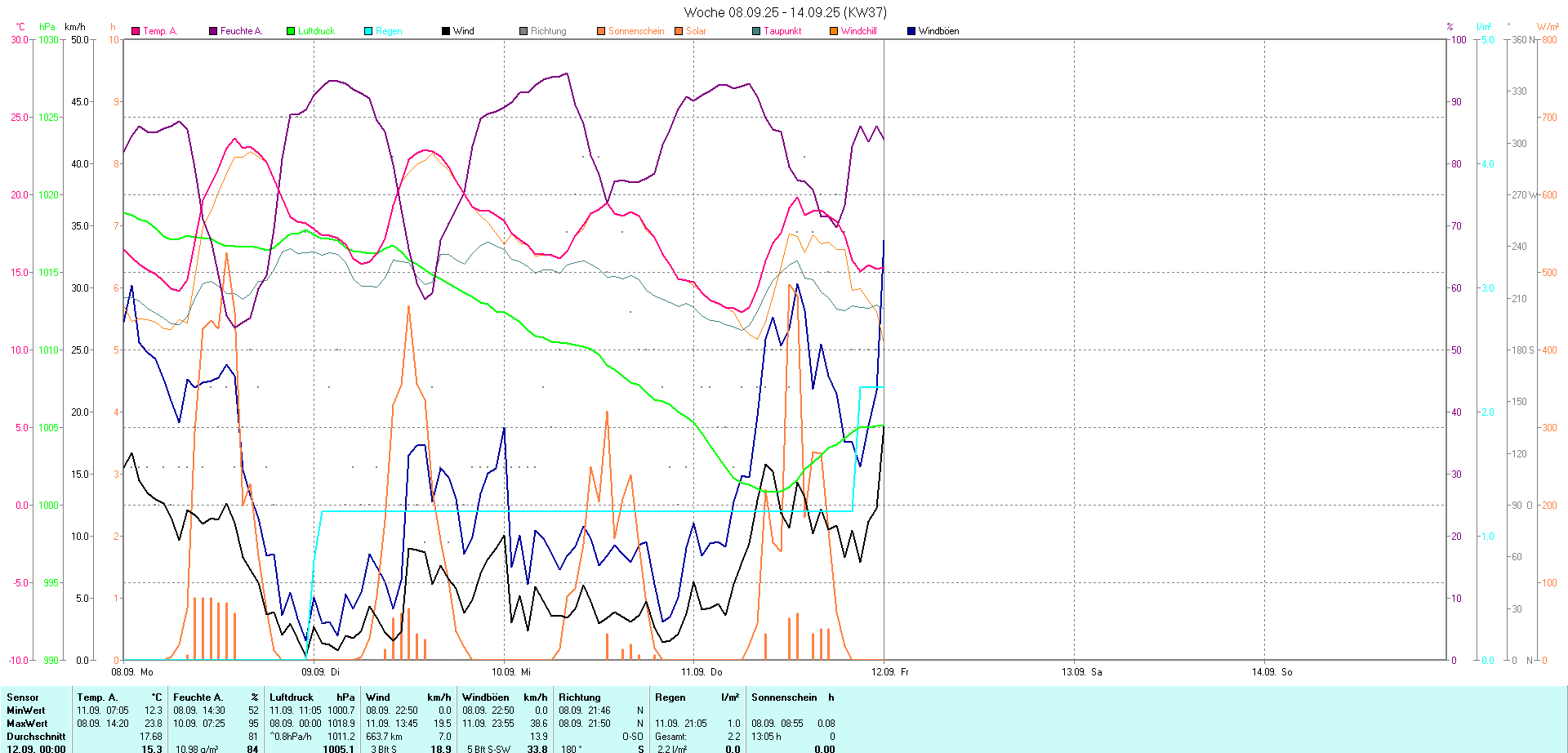Click the Luftdruck column header in table
The image size is (1568, 753).
pyautogui.click(x=292, y=697)
